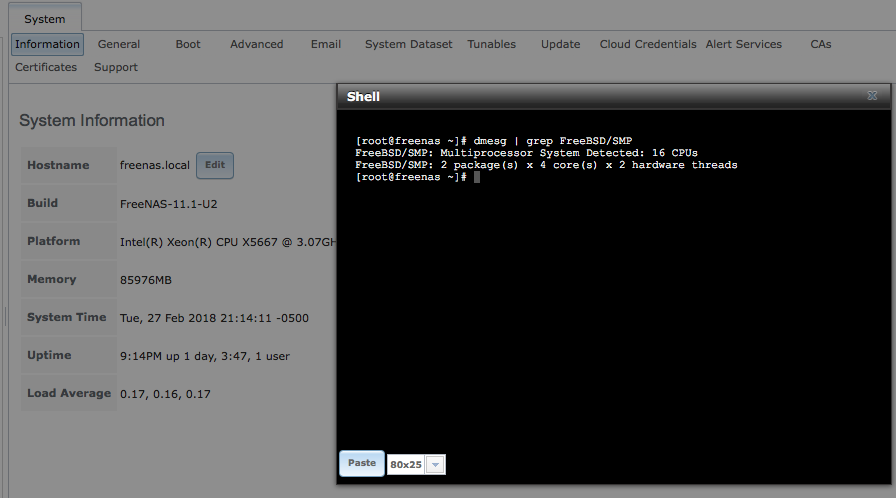896x498 pixels.
Task: Select the Information tab
Action: pos(47,44)
